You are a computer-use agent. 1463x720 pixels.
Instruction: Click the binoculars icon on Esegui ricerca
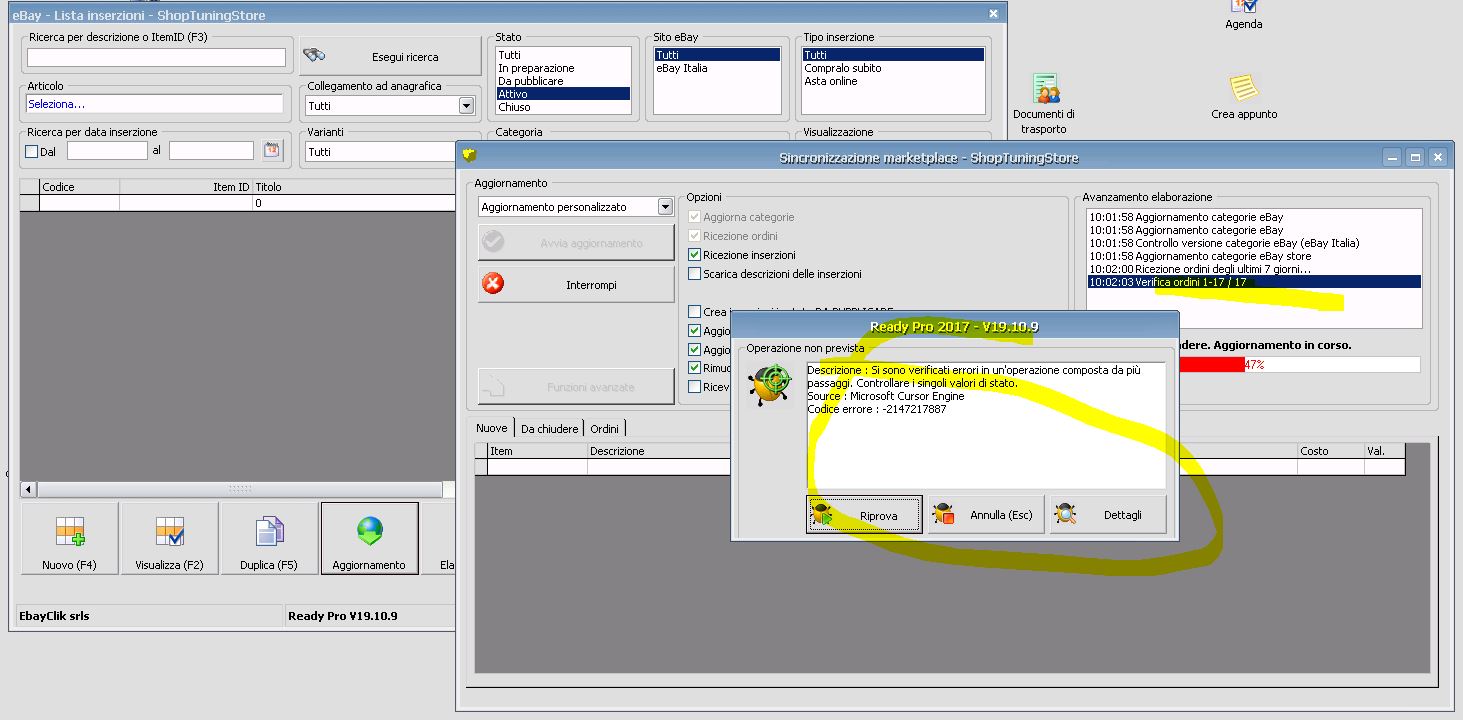[314, 56]
